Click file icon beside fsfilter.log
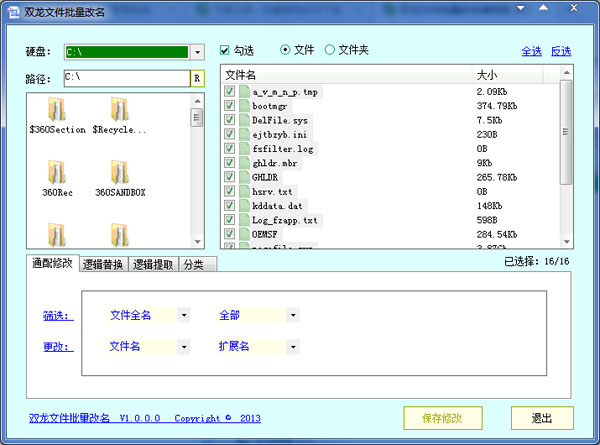This screenshot has height=445, width=600. [x=245, y=148]
